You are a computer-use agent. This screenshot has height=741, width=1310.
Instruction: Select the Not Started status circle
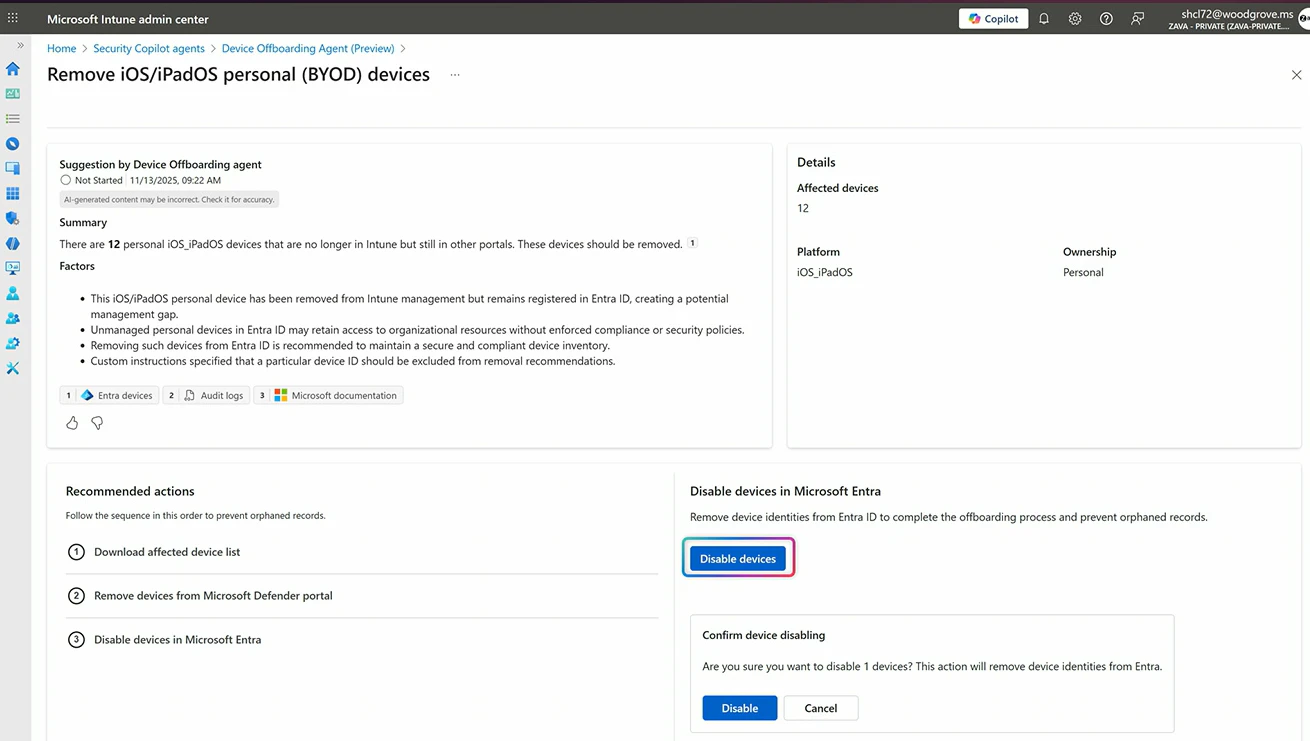[x=65, y=180]
